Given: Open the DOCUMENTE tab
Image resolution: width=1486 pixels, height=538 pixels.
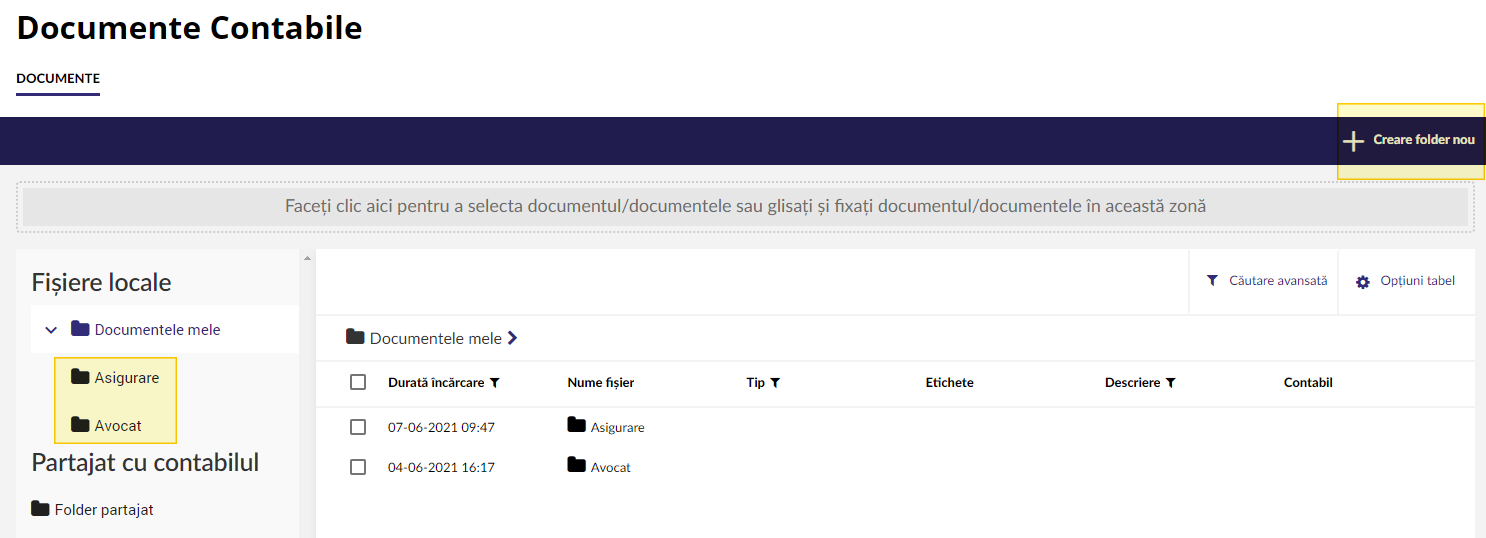Looking at the screenshot, I should (x=58, y=78).
